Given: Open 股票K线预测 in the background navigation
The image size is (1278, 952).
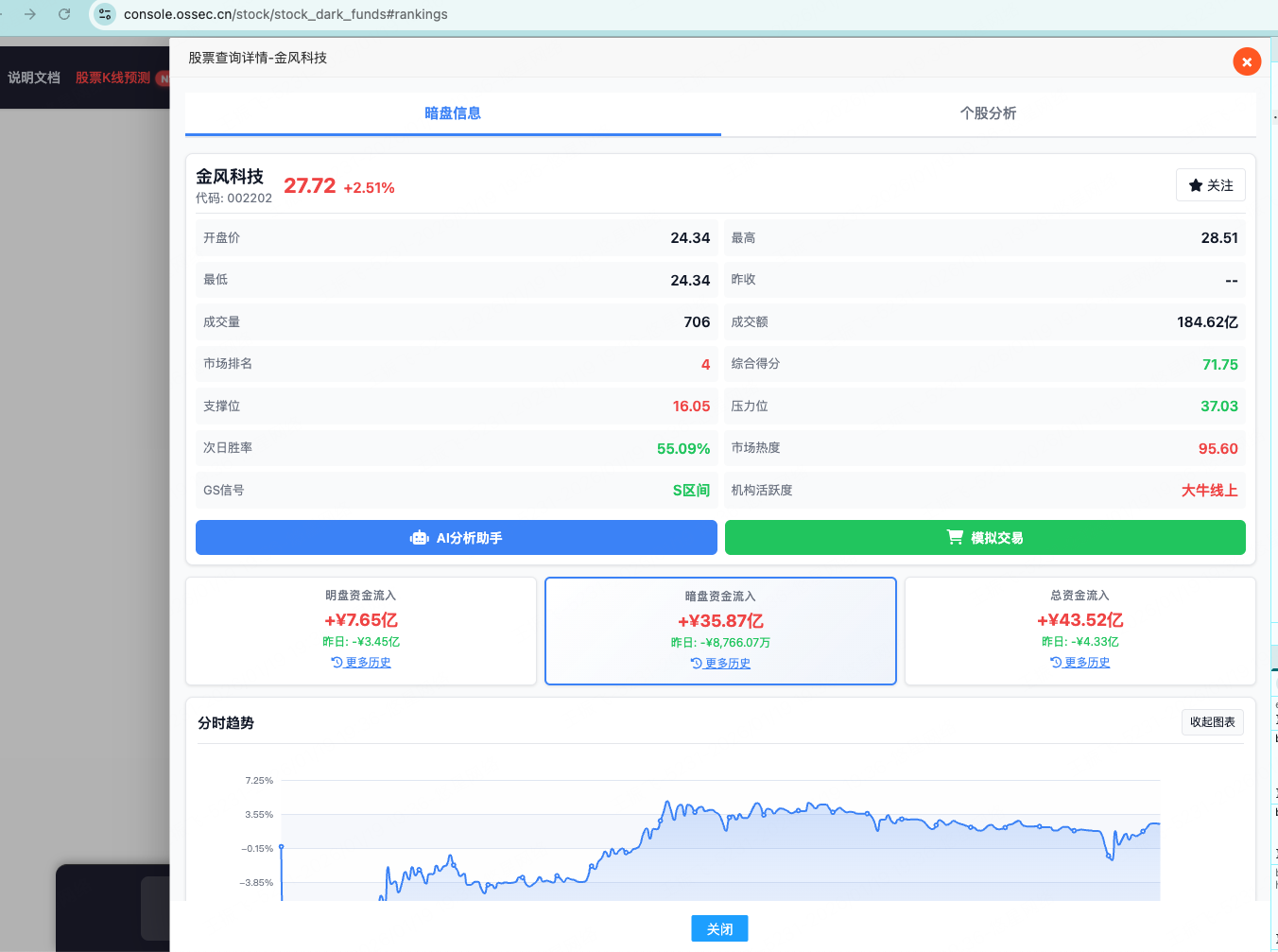Looking at the screenshot, I should (112, 78).
